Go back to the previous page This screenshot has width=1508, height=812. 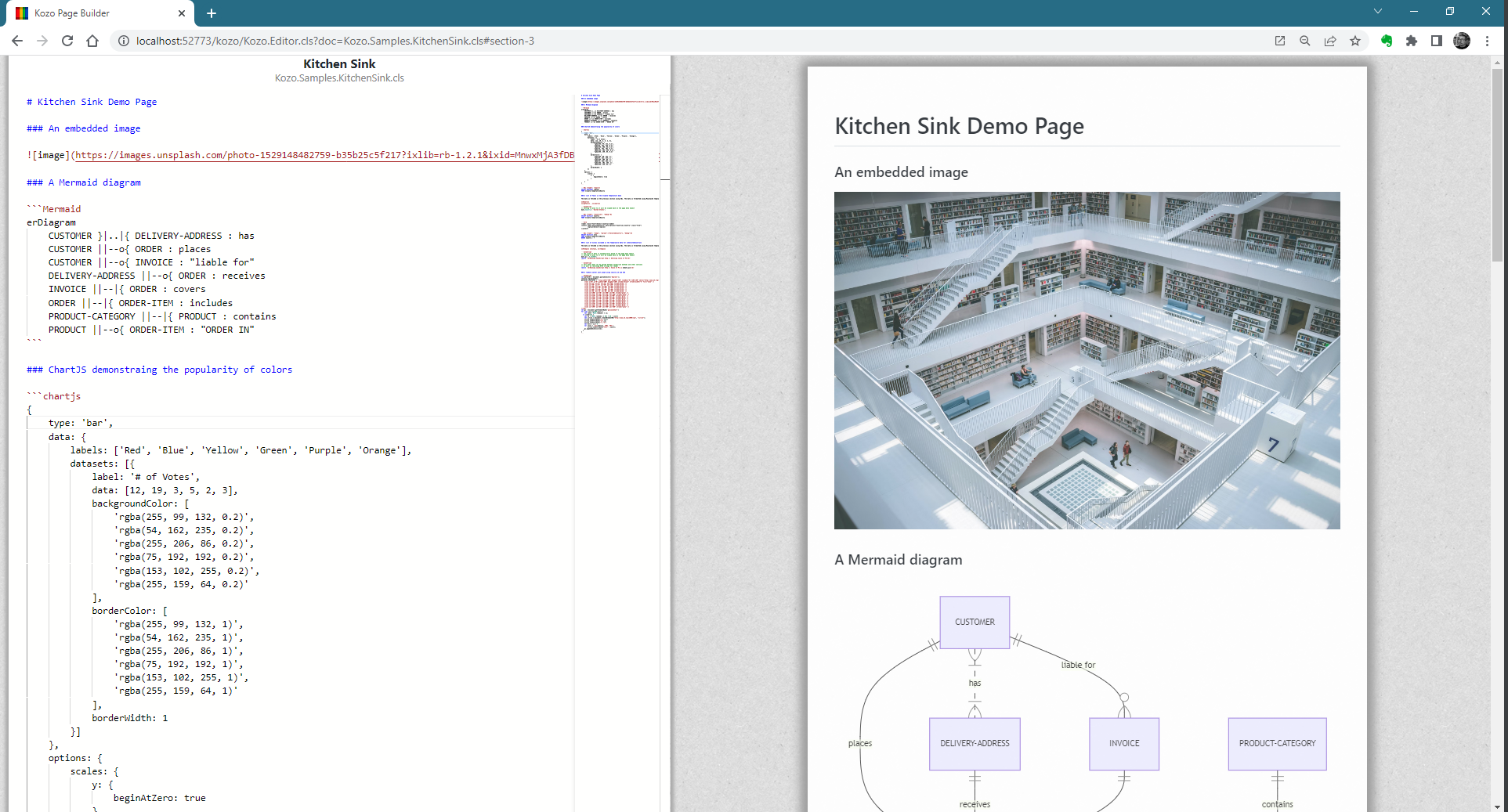[x=17, y=41]
